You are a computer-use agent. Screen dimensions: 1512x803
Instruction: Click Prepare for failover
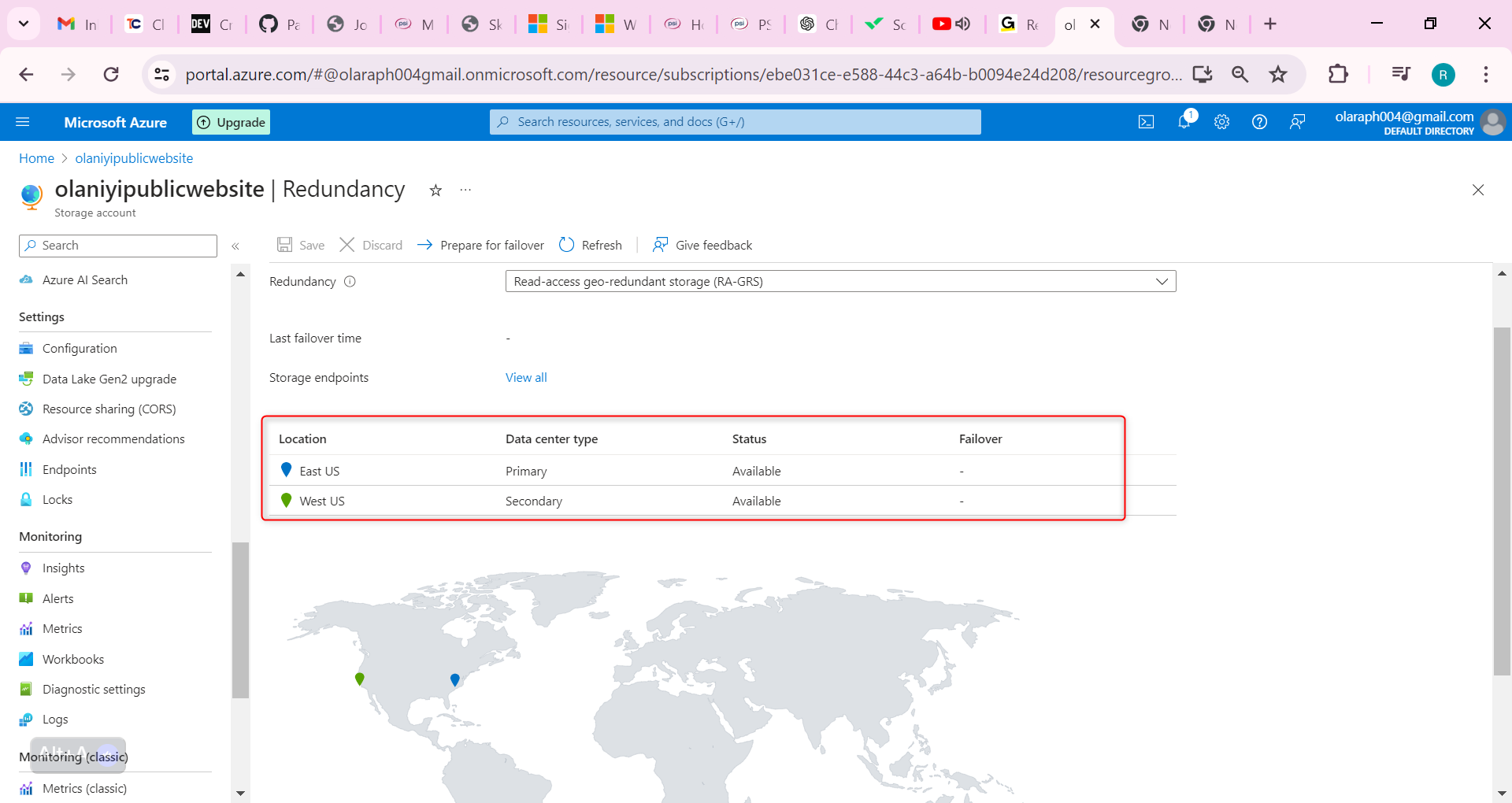click(480, 245)
